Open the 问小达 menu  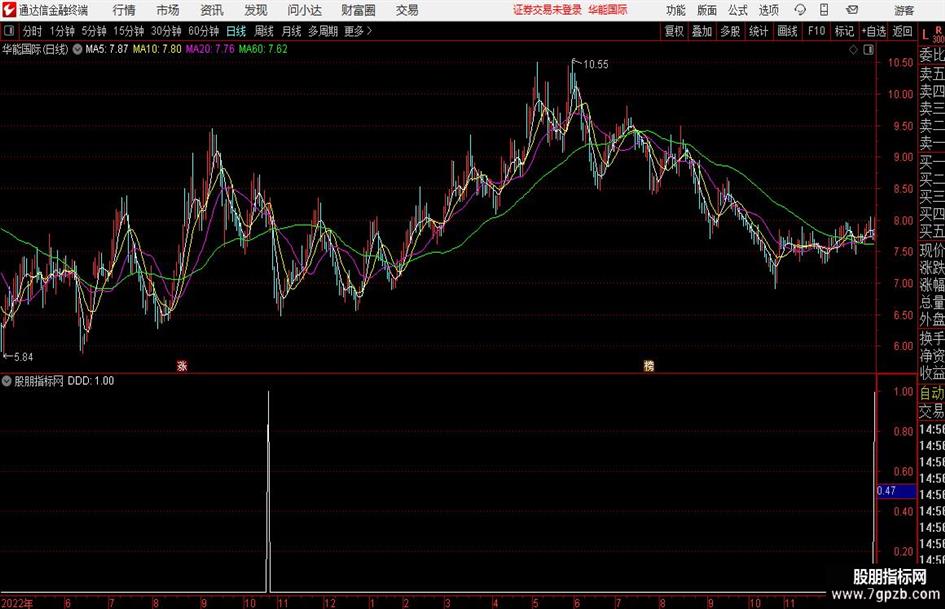(x=304, y=10)
